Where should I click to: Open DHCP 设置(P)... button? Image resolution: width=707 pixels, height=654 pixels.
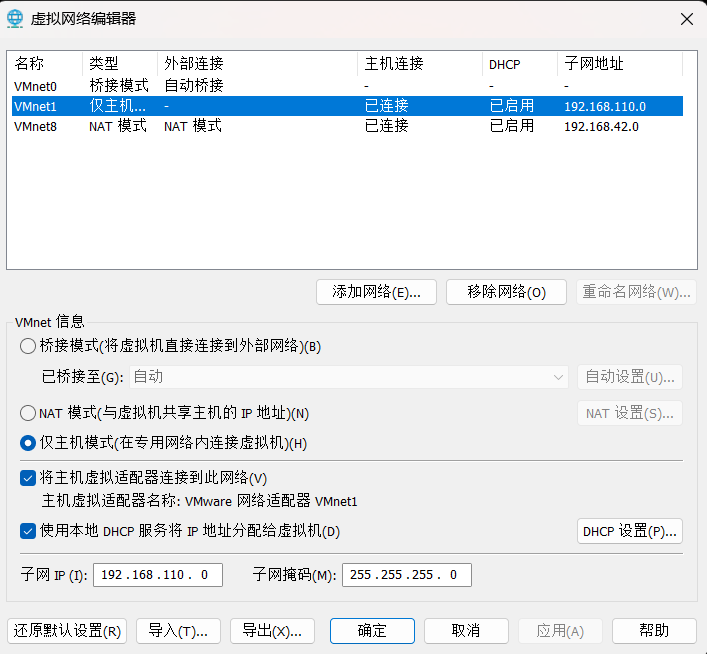tap(629, 531)
